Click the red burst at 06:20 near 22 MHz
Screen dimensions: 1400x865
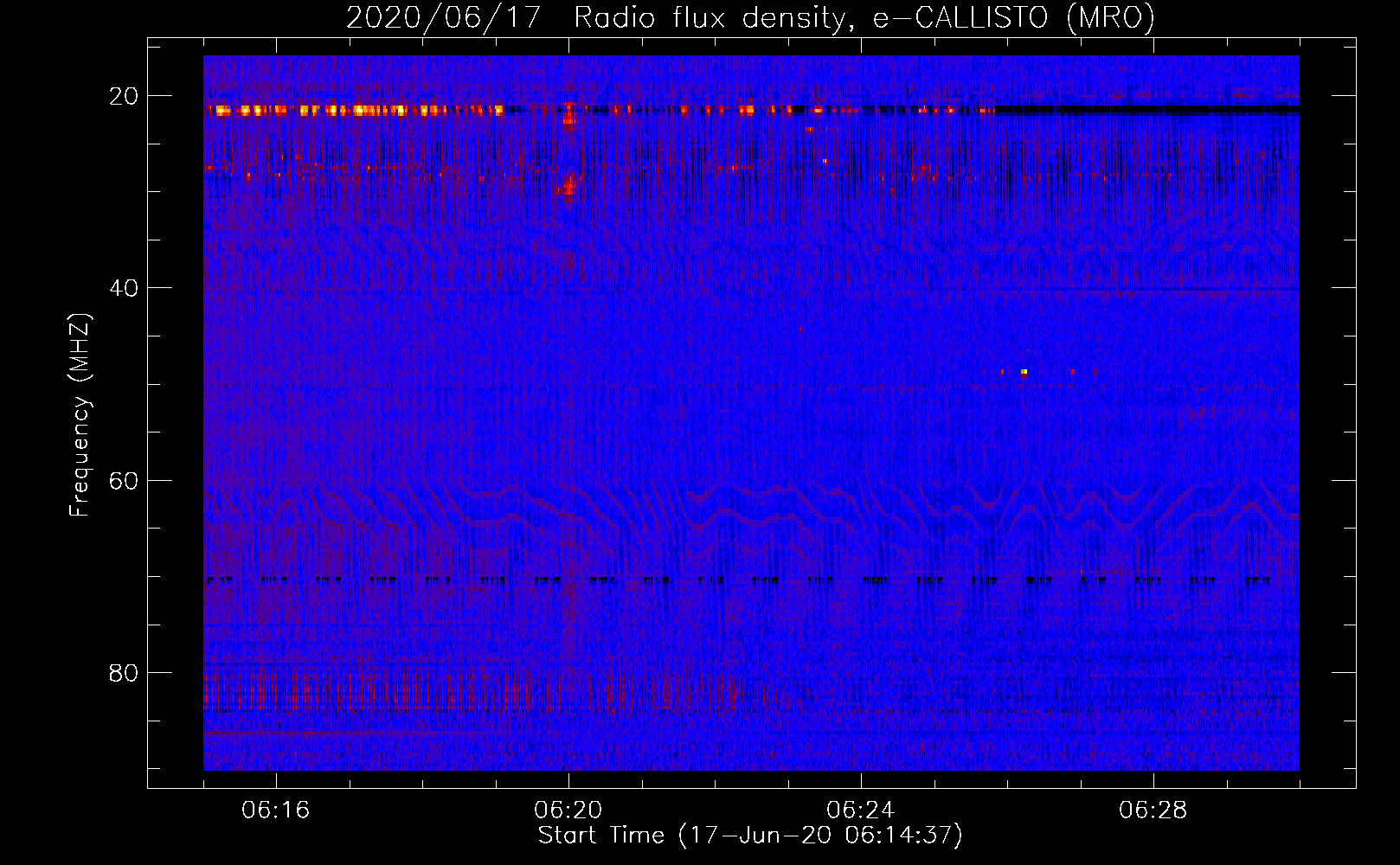point(568,116)
